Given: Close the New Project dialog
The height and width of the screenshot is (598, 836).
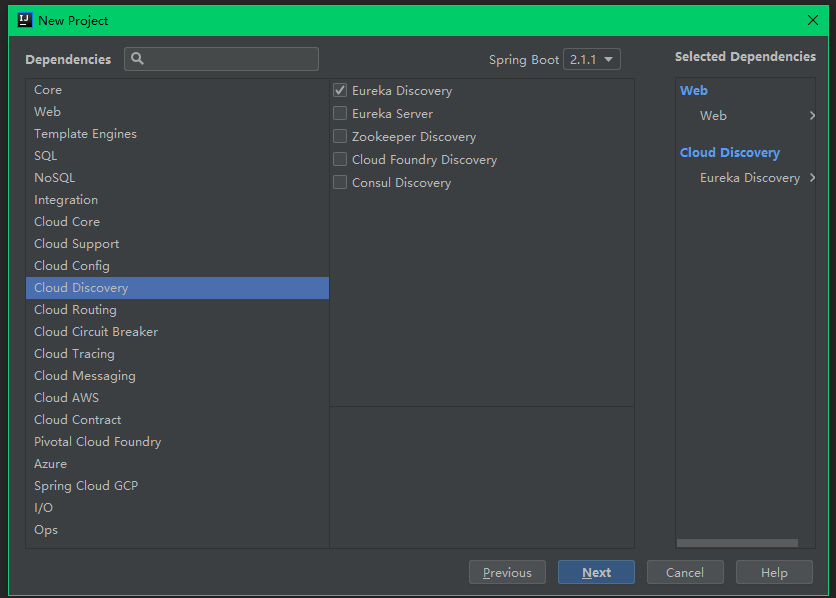Looking at the screenshot, I should (813, 20).
